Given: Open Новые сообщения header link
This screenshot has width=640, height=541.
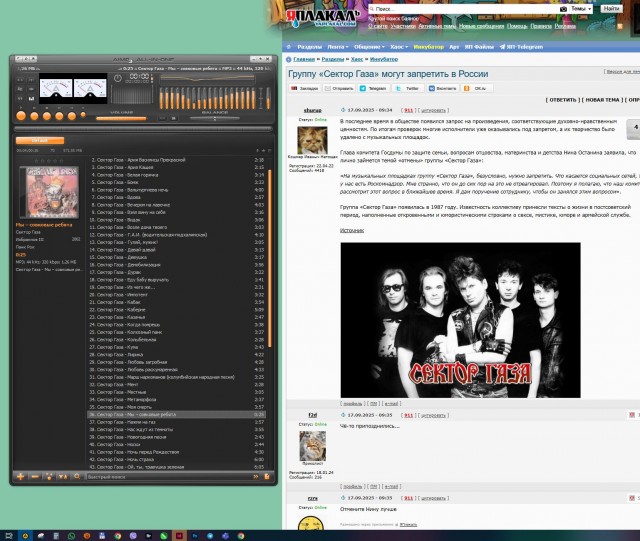Looking at the screenshot, I should coord(481,26).
